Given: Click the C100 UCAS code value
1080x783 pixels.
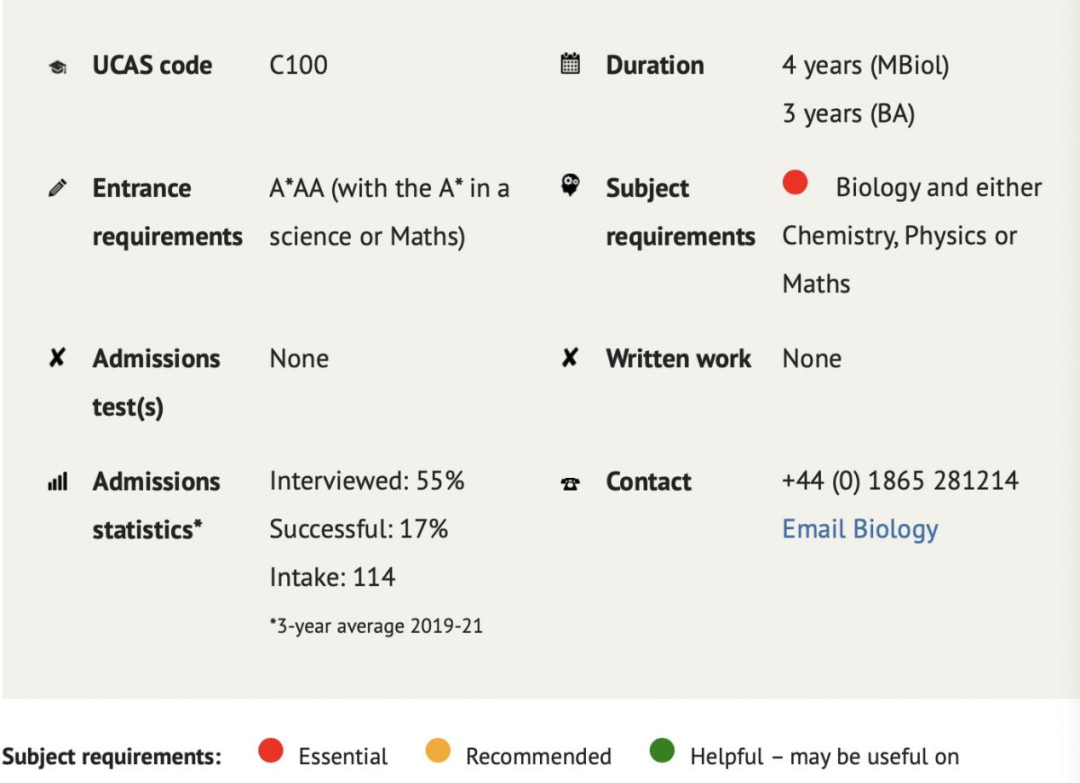Looking at the screenshot, I should pos(298,65).
